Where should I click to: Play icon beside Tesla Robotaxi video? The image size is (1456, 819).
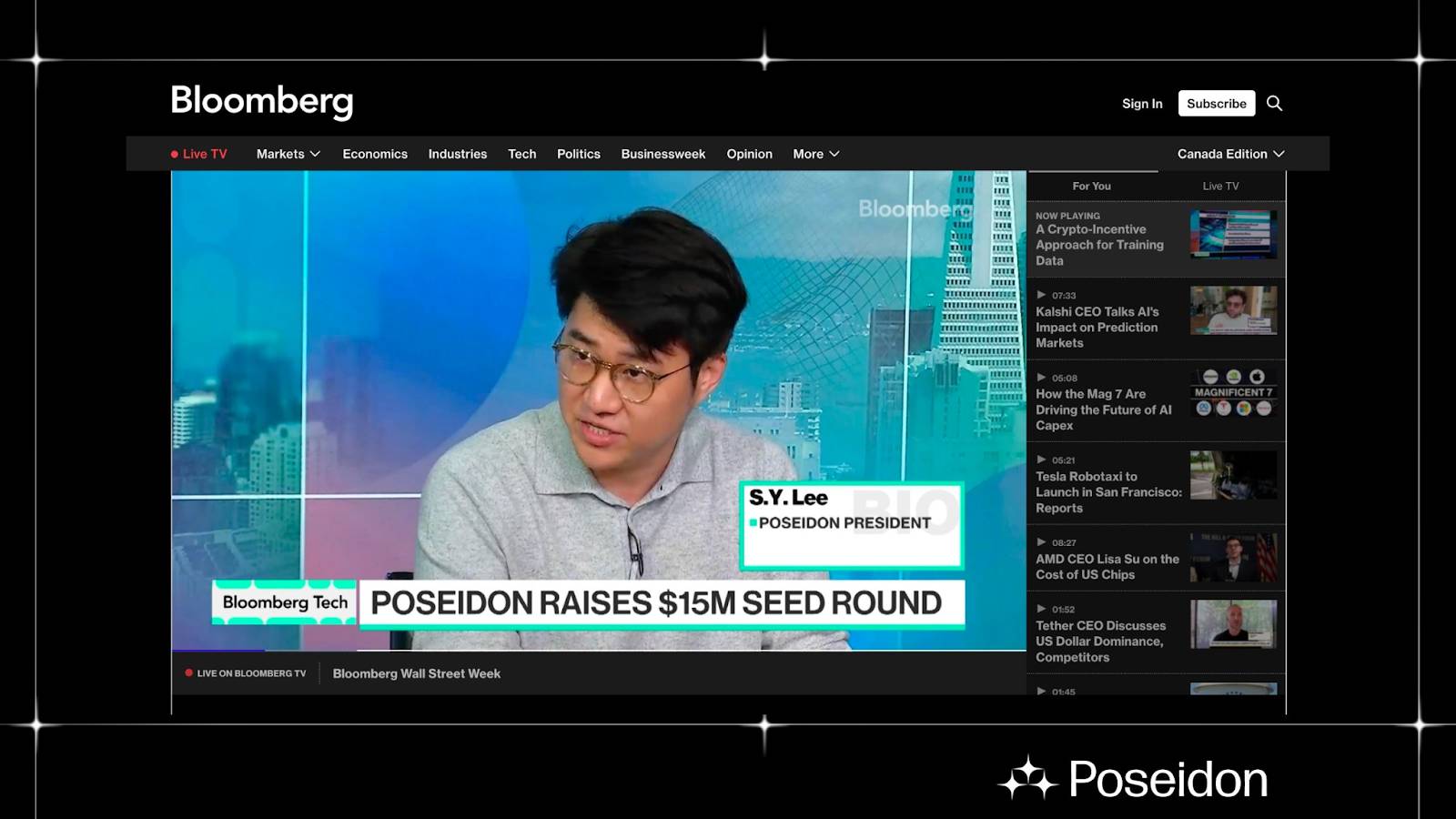pos(1041,460)
